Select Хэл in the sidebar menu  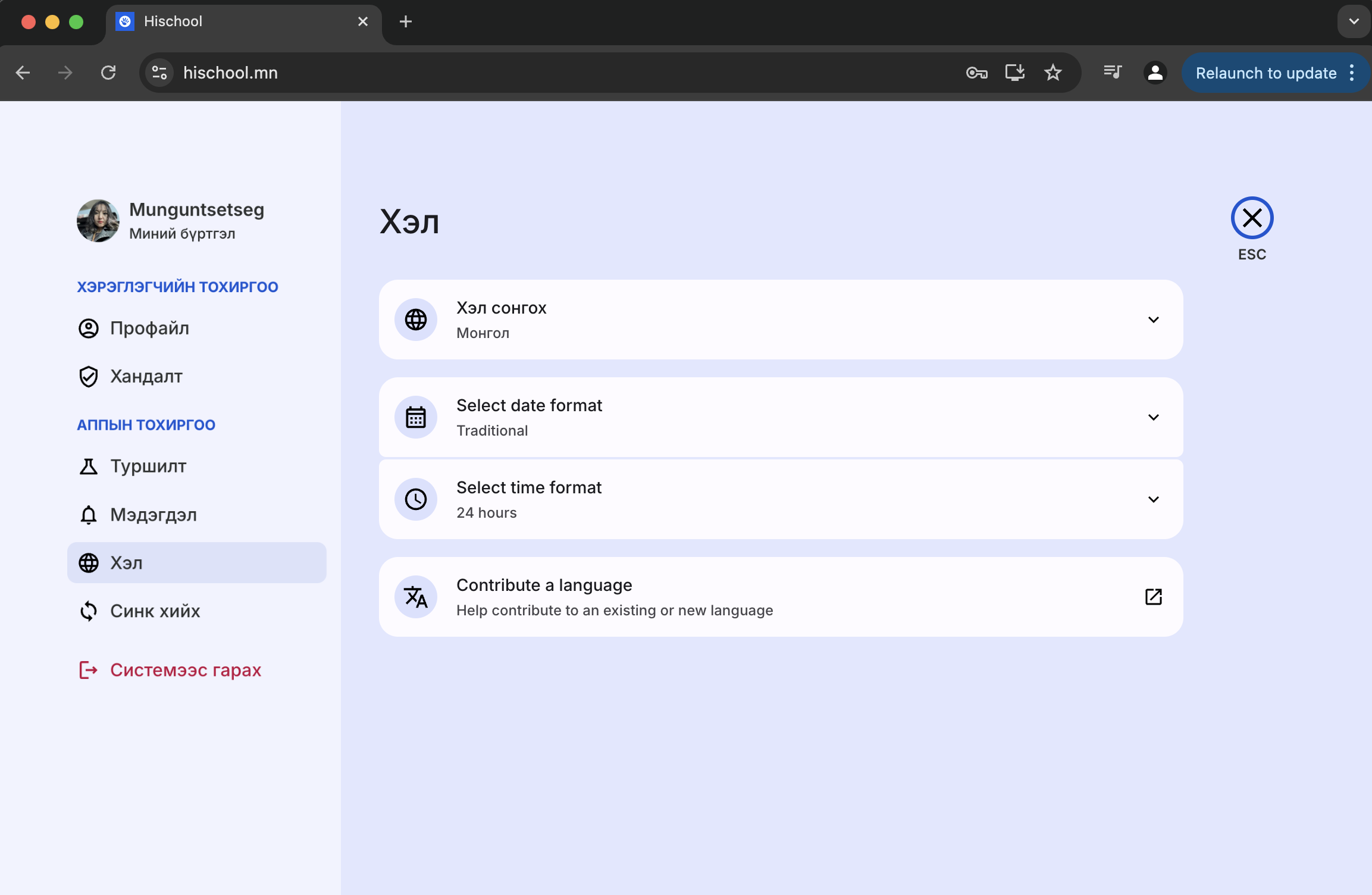coord(126,562)
